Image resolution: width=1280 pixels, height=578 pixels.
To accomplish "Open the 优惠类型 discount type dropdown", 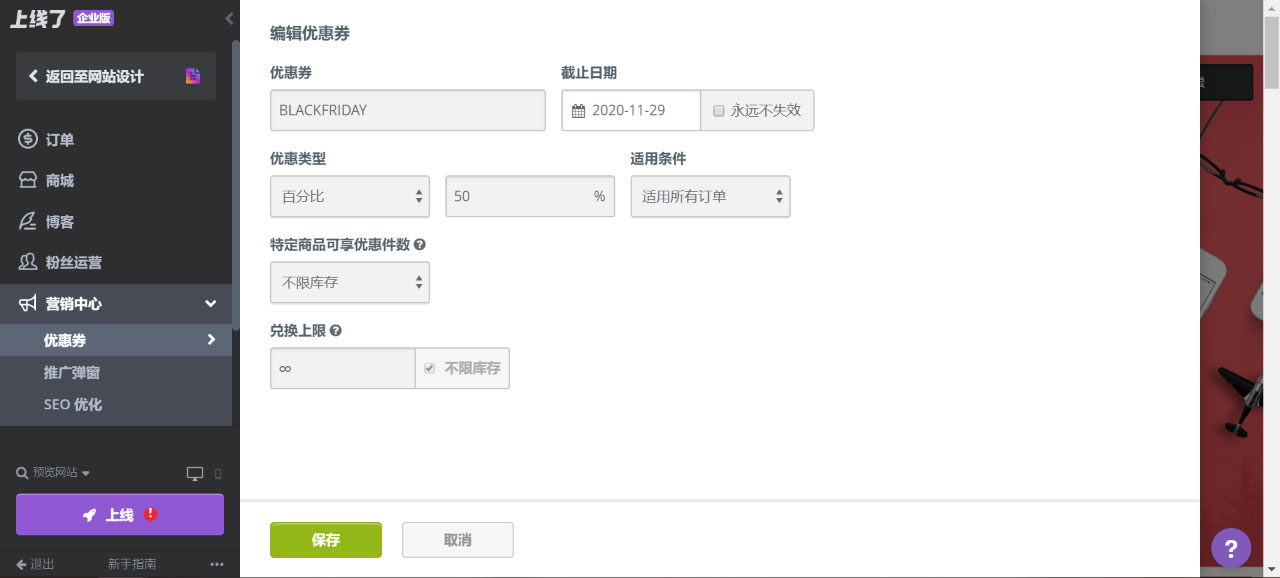I will pos(349,196).
